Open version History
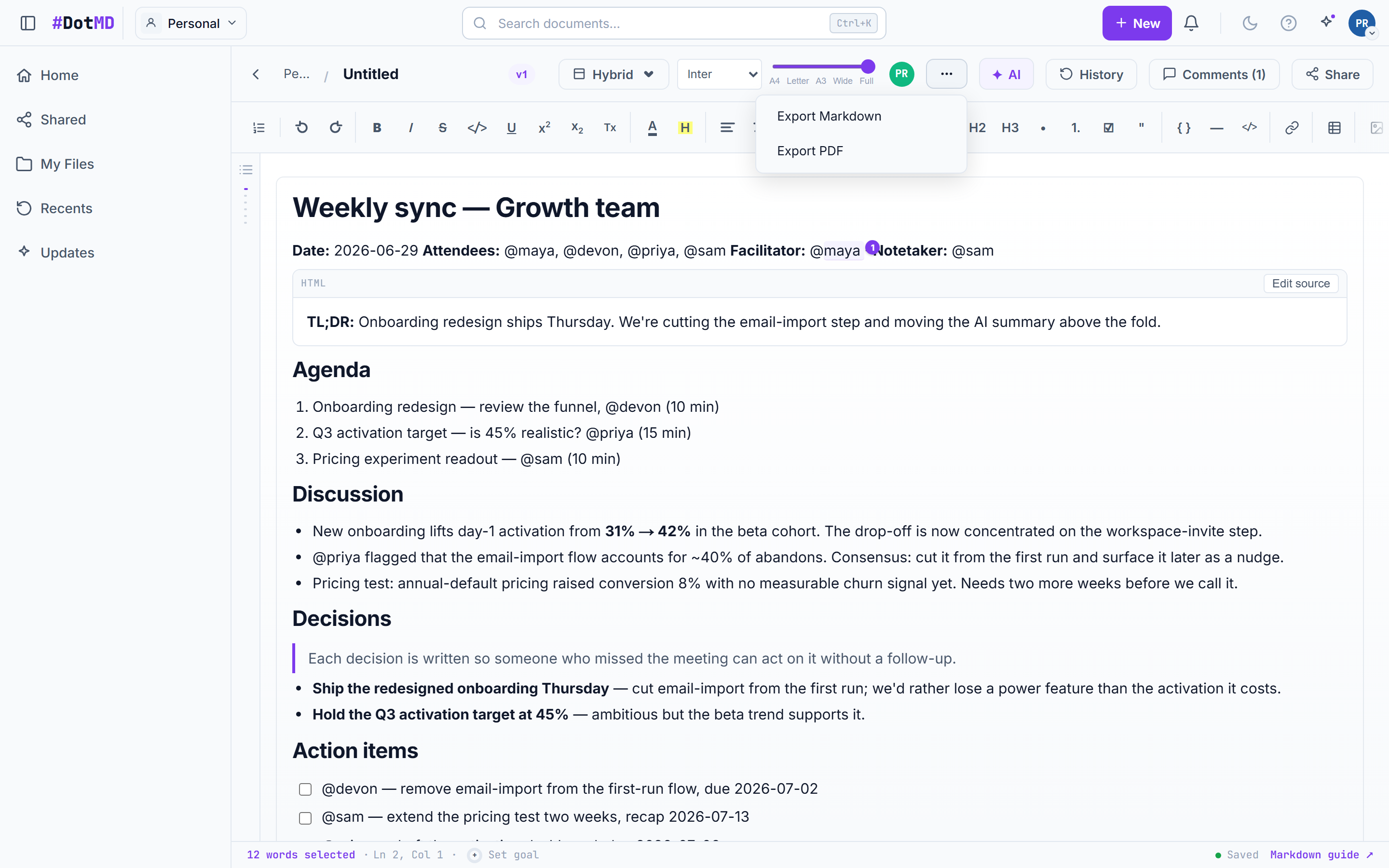 (1091, 74)
